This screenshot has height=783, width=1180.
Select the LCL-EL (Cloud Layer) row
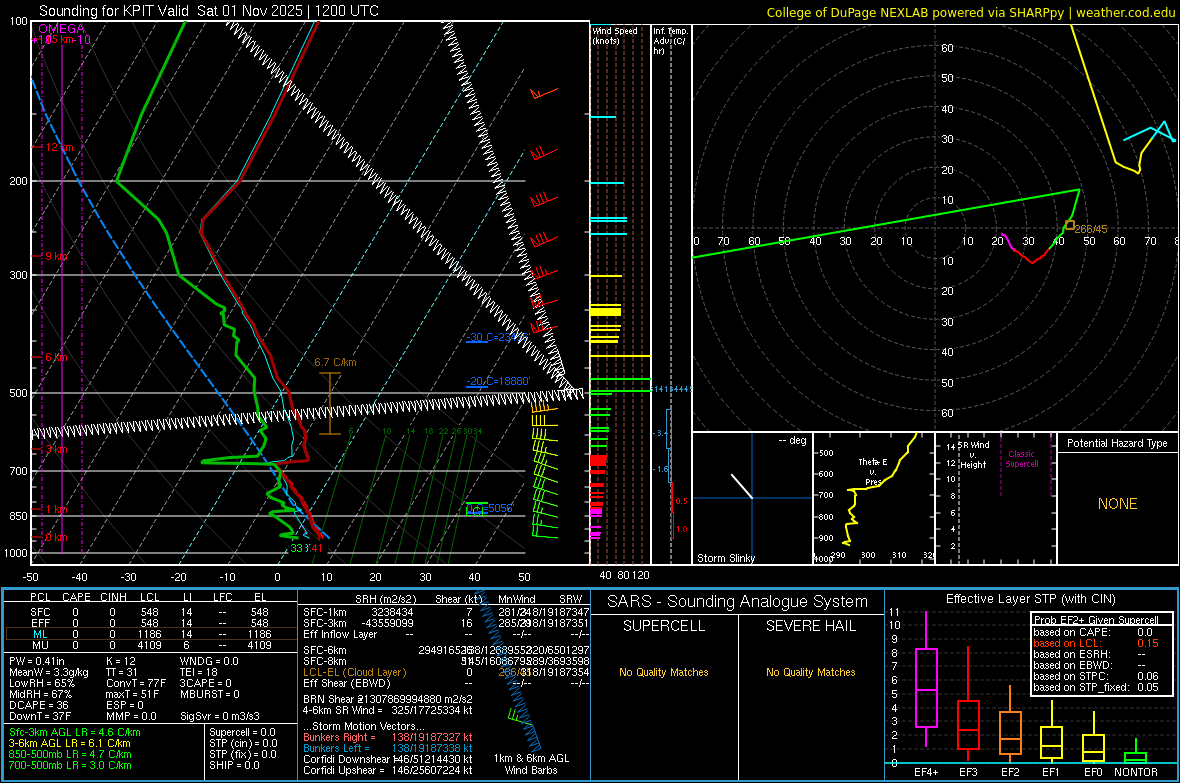pyautogui.click(x=446, y=672)
